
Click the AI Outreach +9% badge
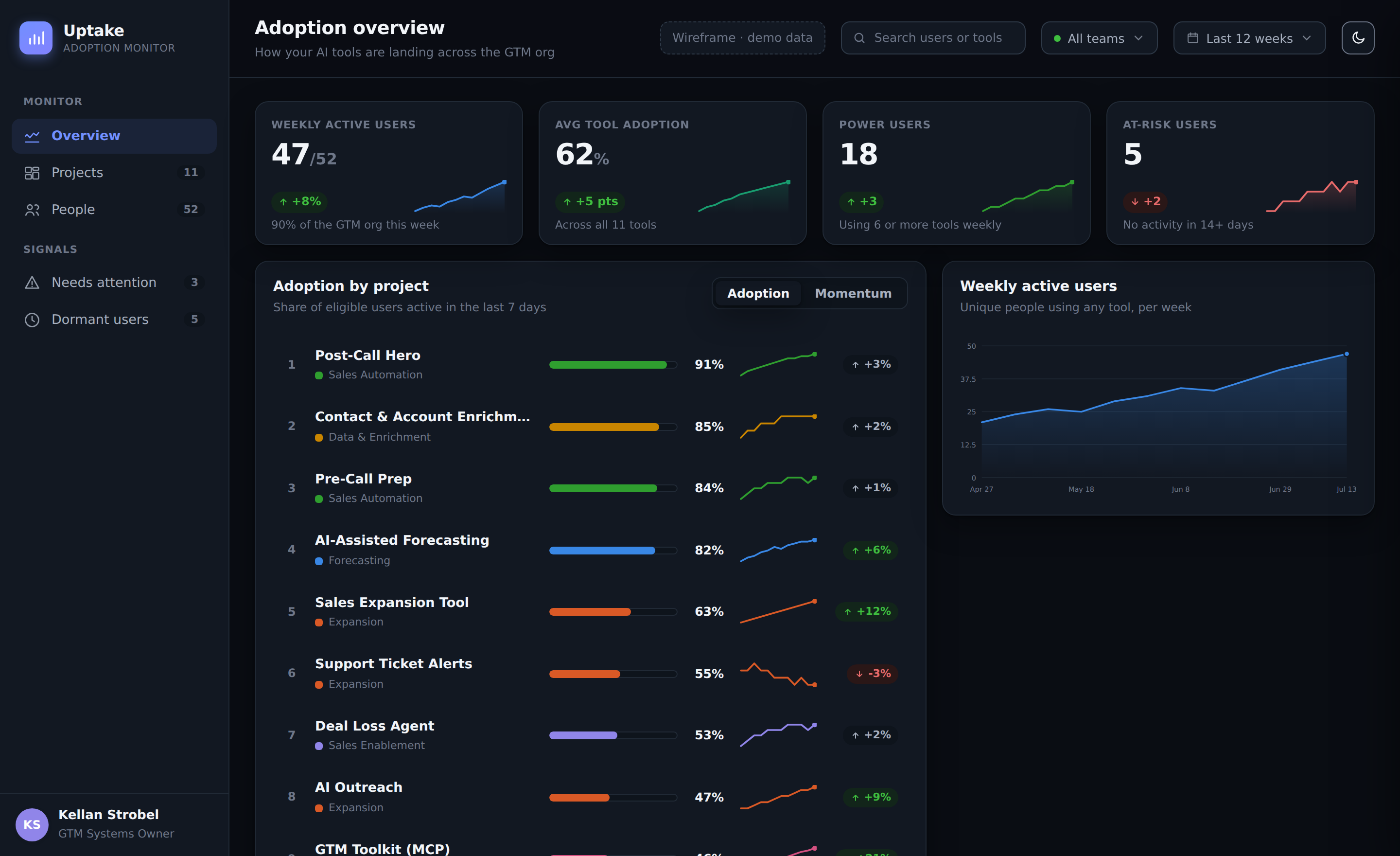[x=871, y=797]
